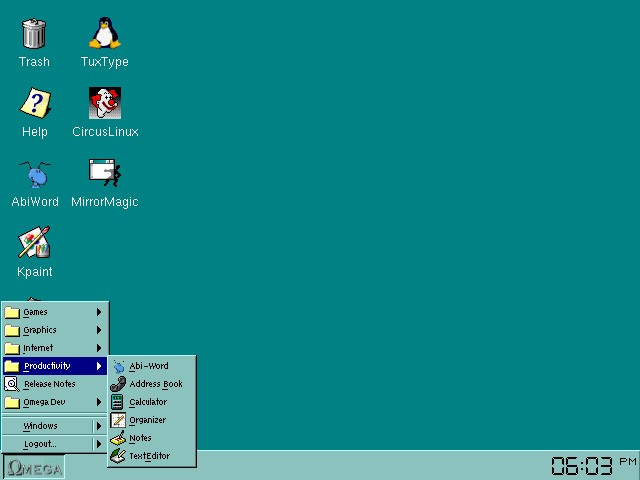The height and width of the screenshot is (480, 640).
Task: Click the Graphics folder icon
Action: click(x=12, y=330)
